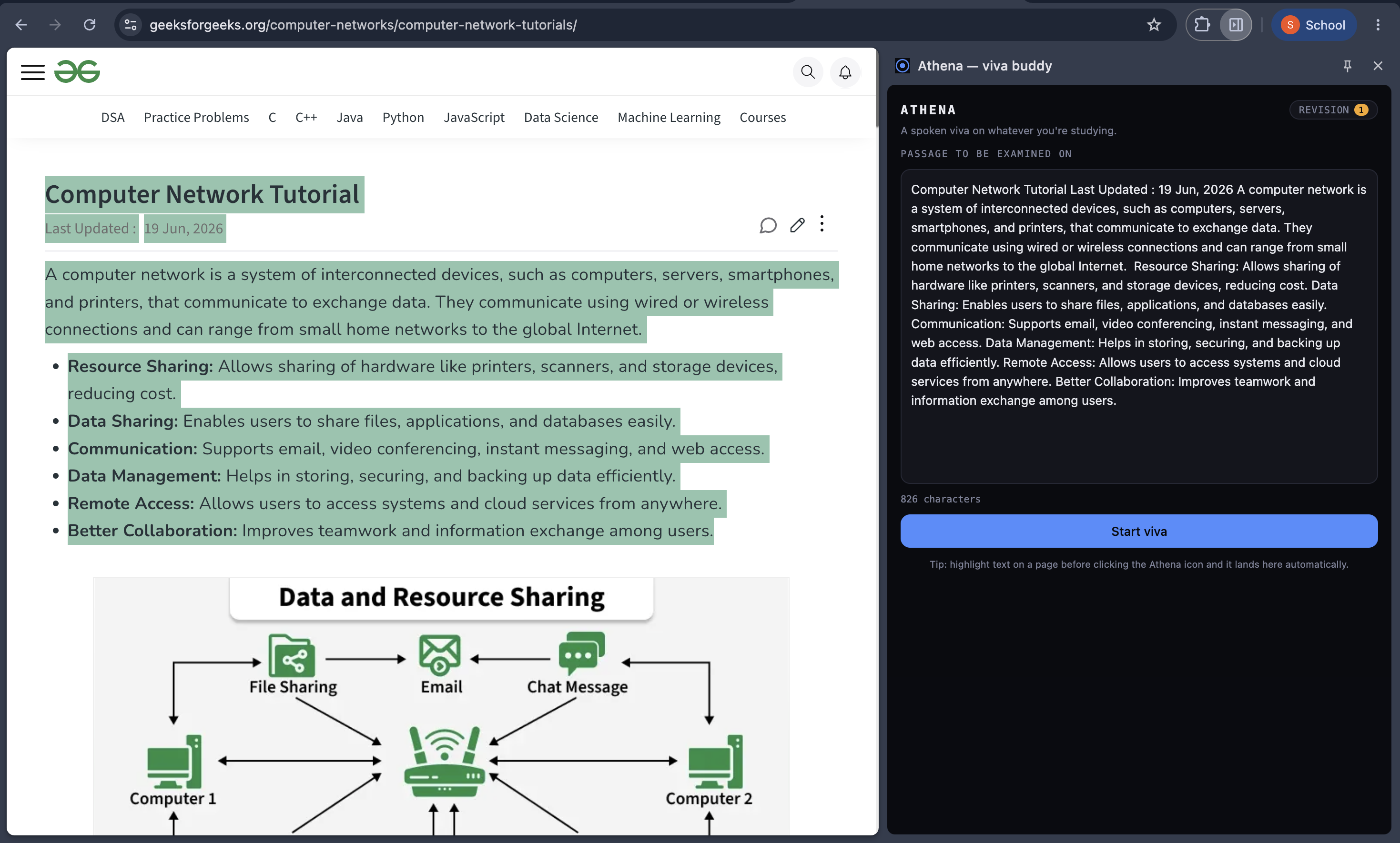
Task: Open the GeeksforGeeks hamburger menu
Action: 33,72
